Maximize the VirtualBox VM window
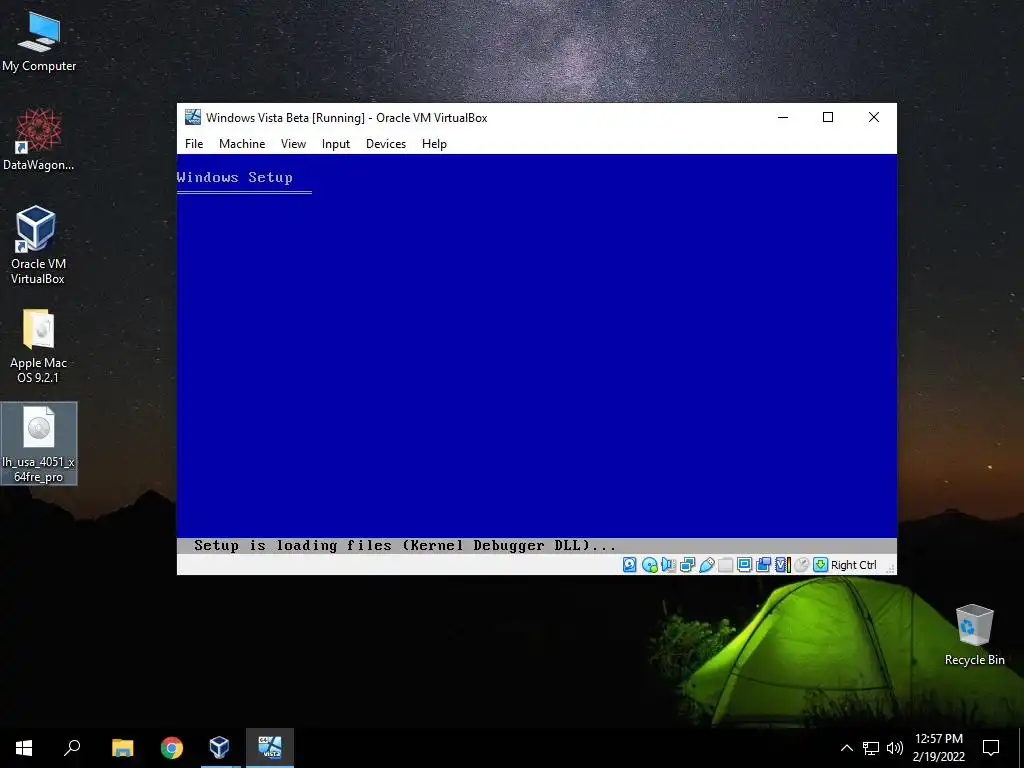The width and height of the screenshot is (1024, 768). pos(828,118)
